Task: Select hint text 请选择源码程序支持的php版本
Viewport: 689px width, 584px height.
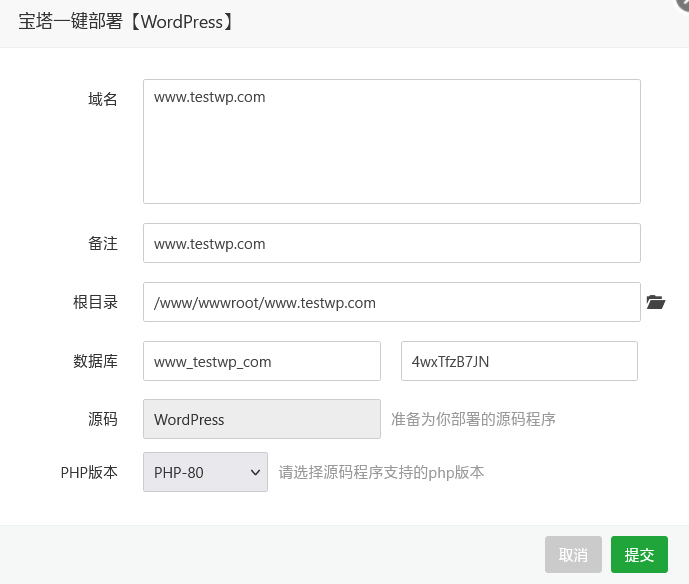Action: pos(381,472)
